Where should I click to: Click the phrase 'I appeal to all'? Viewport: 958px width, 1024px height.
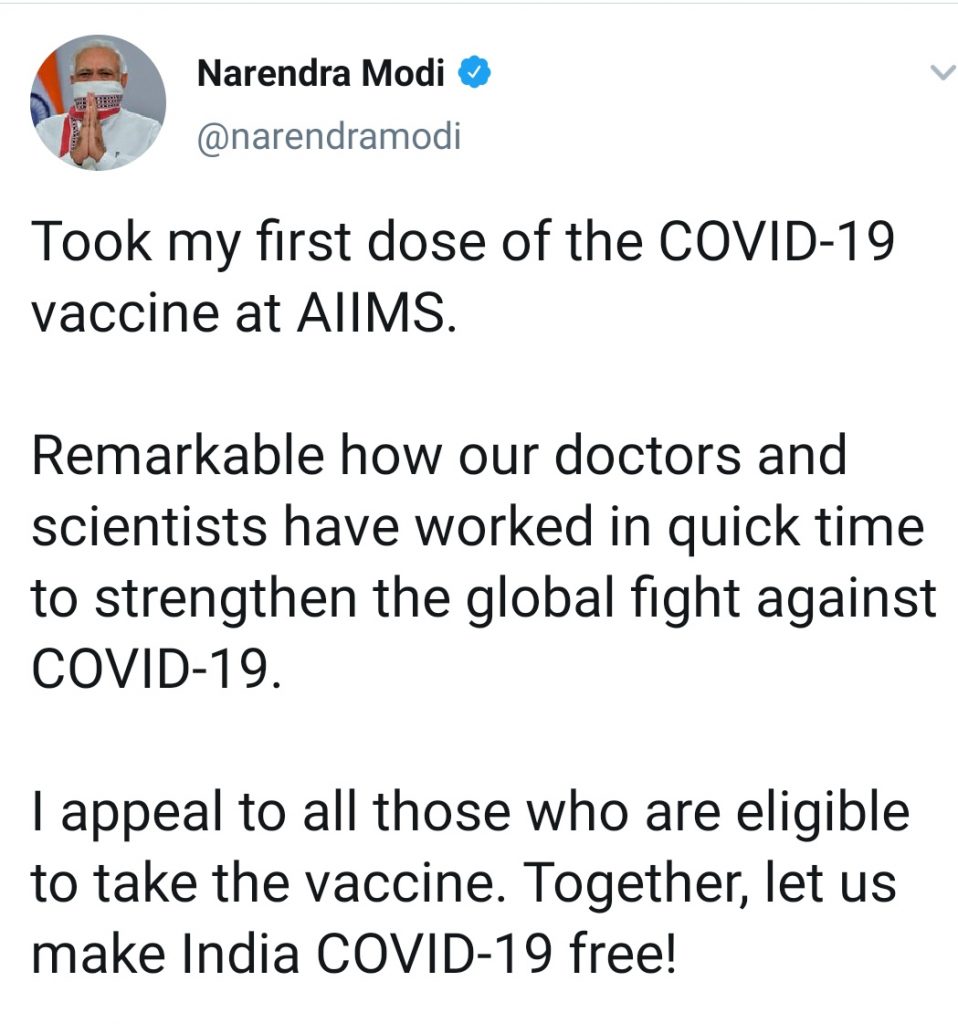(194, 814)
